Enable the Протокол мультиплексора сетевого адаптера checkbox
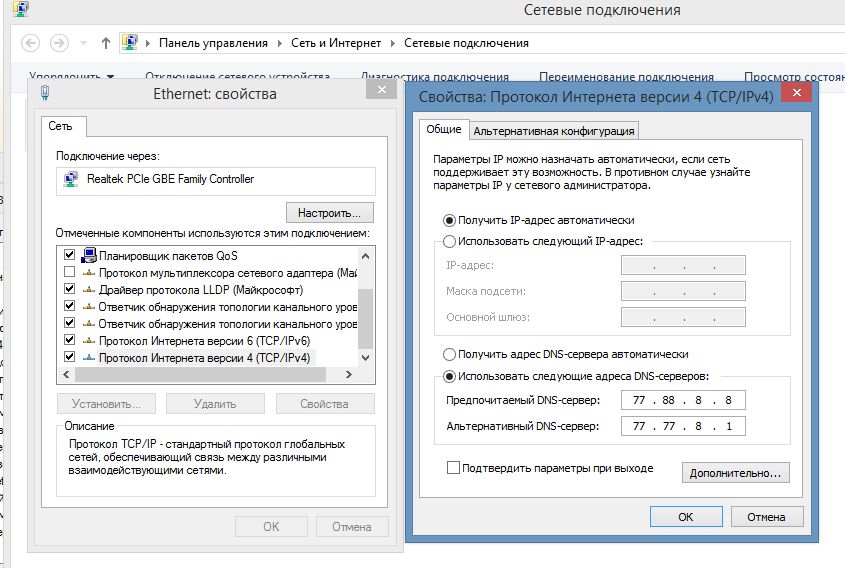Viewport: 845px width, 568px height. [70, 272]
